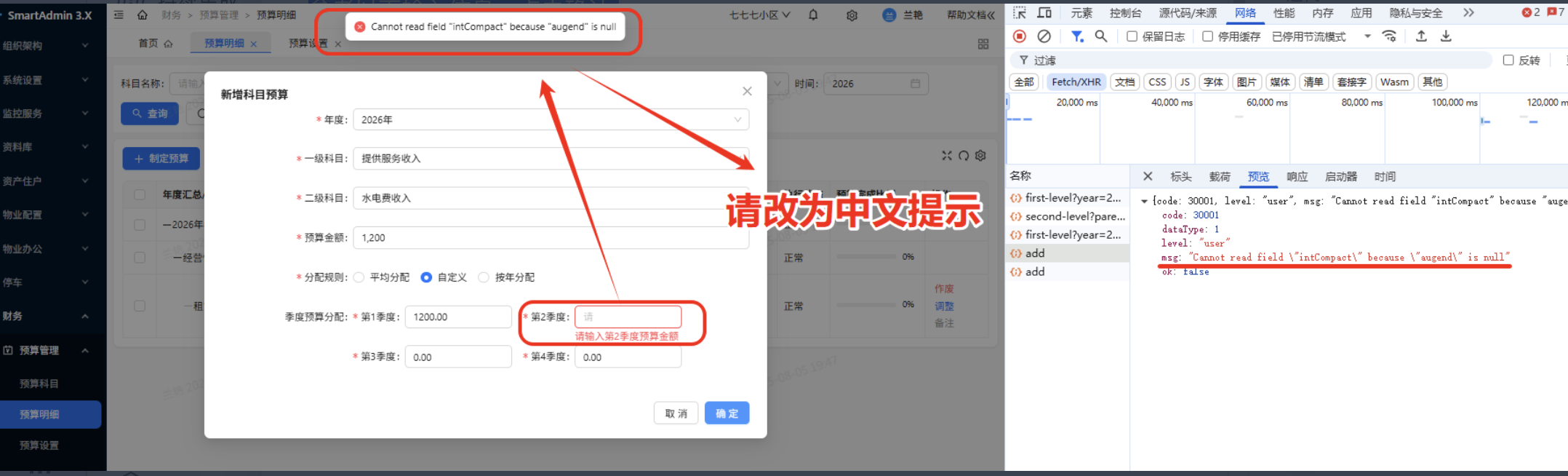Open the 时间 calendar picker icon
1568x476 pixels.
[915, 84]
